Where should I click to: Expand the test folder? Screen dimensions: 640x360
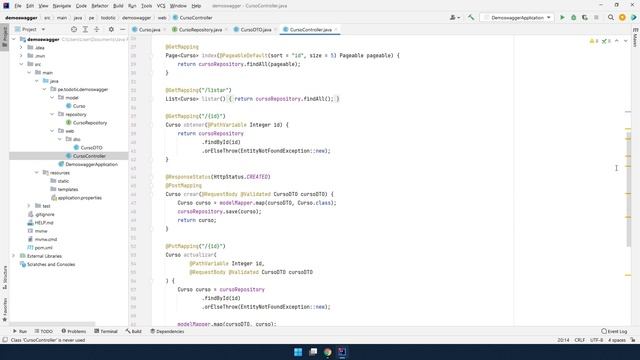tap(29, 206)
